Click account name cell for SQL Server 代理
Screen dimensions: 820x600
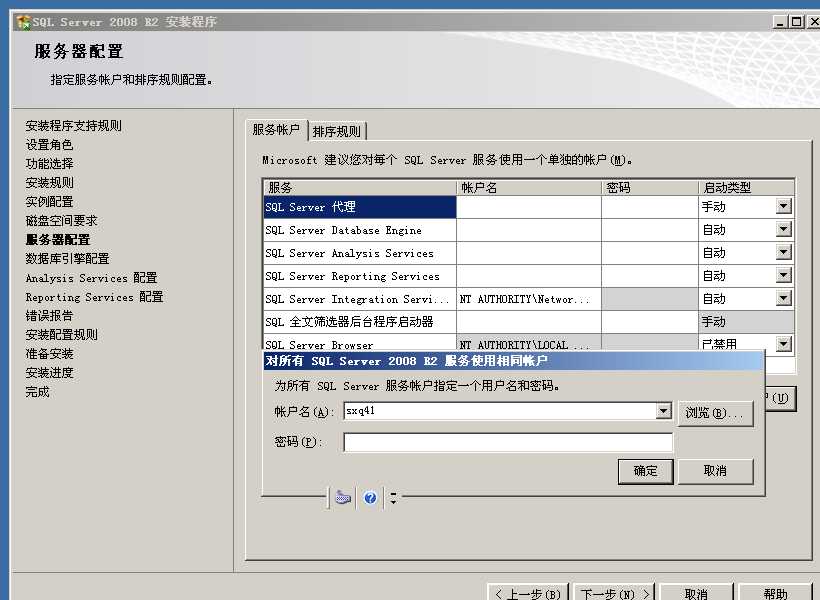(x=529, y=207)
